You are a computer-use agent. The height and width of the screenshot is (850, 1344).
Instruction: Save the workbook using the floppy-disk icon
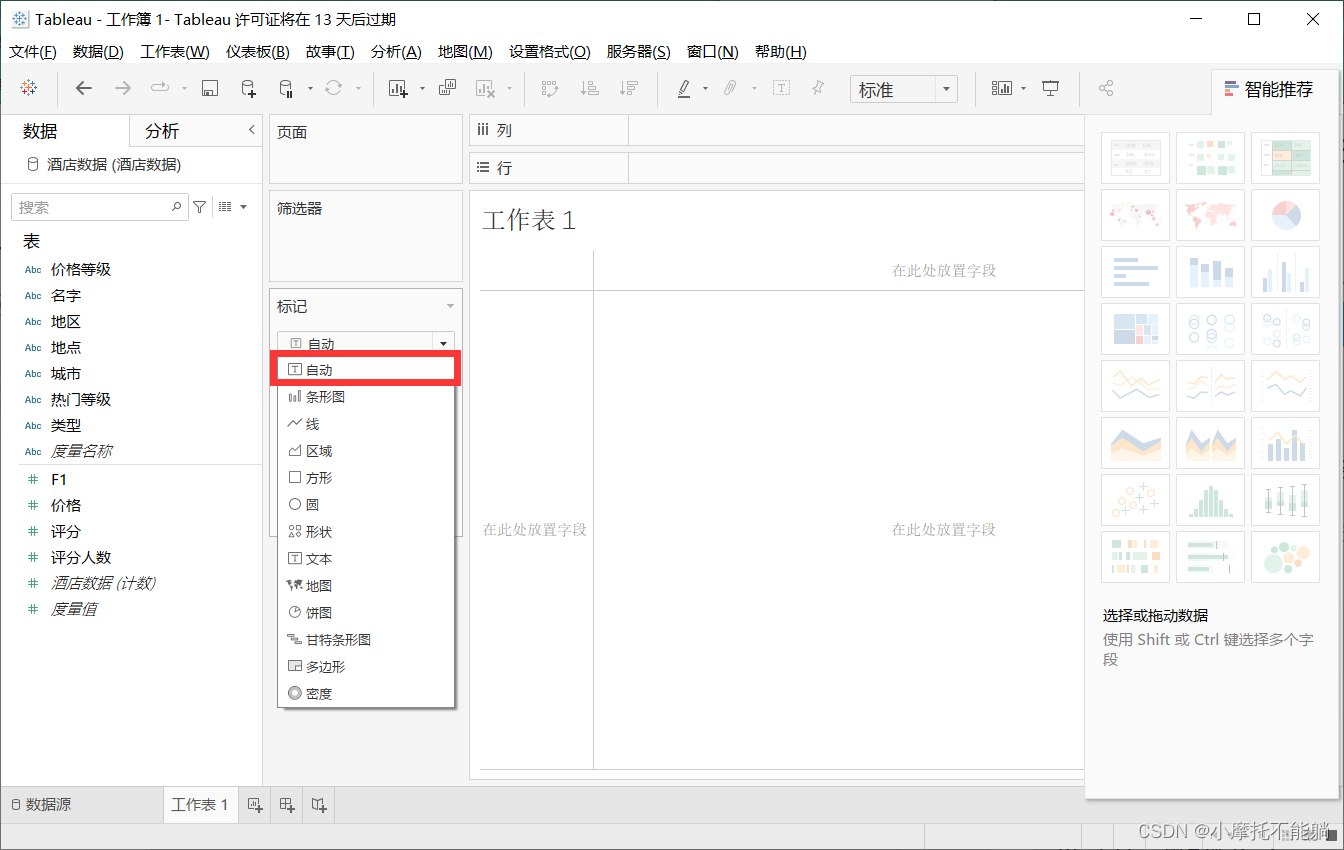click(x=210, y=89)
